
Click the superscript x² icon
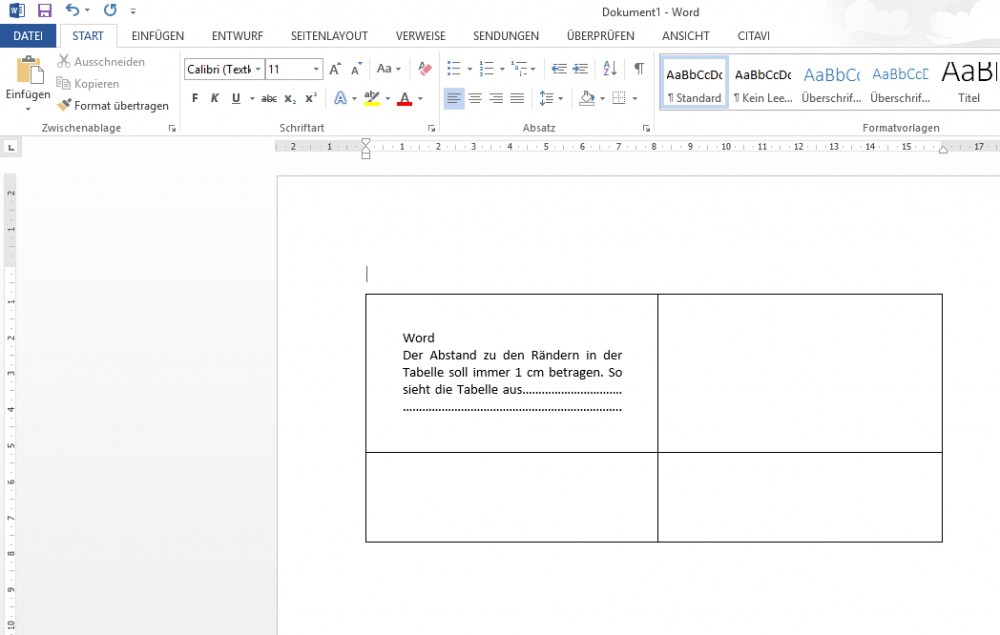pos(311,99)
